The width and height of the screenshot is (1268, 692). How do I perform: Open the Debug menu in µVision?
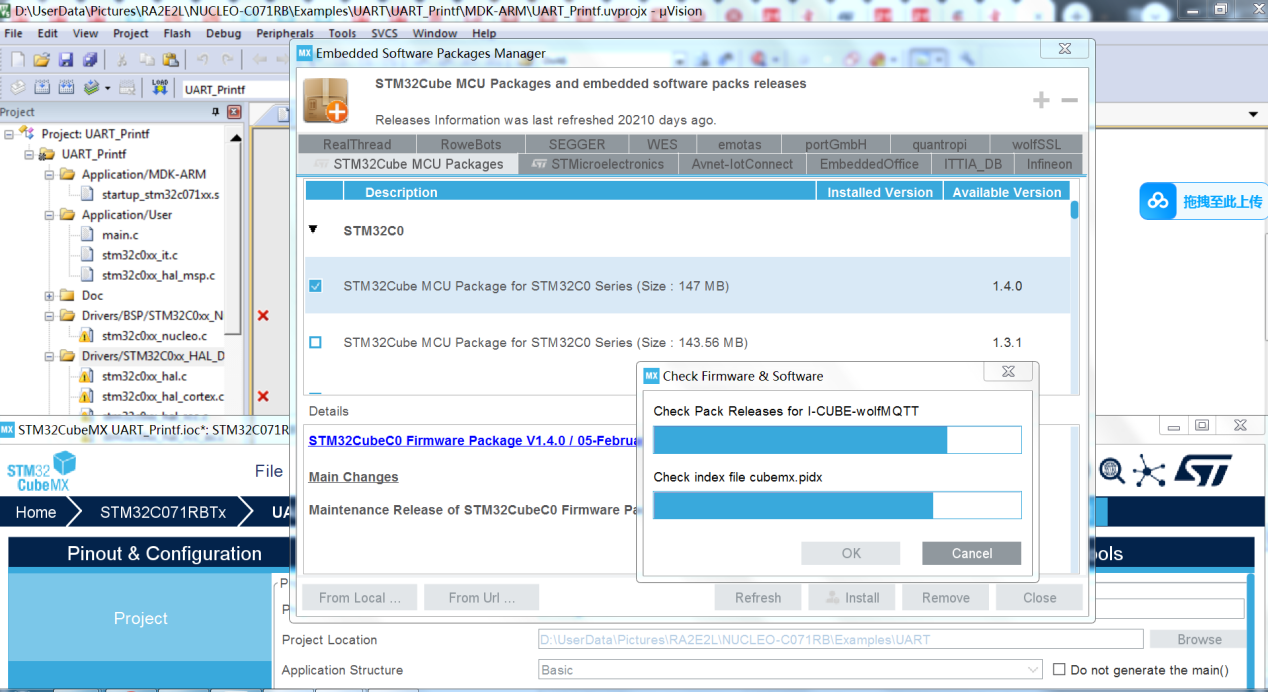[224, 33]
